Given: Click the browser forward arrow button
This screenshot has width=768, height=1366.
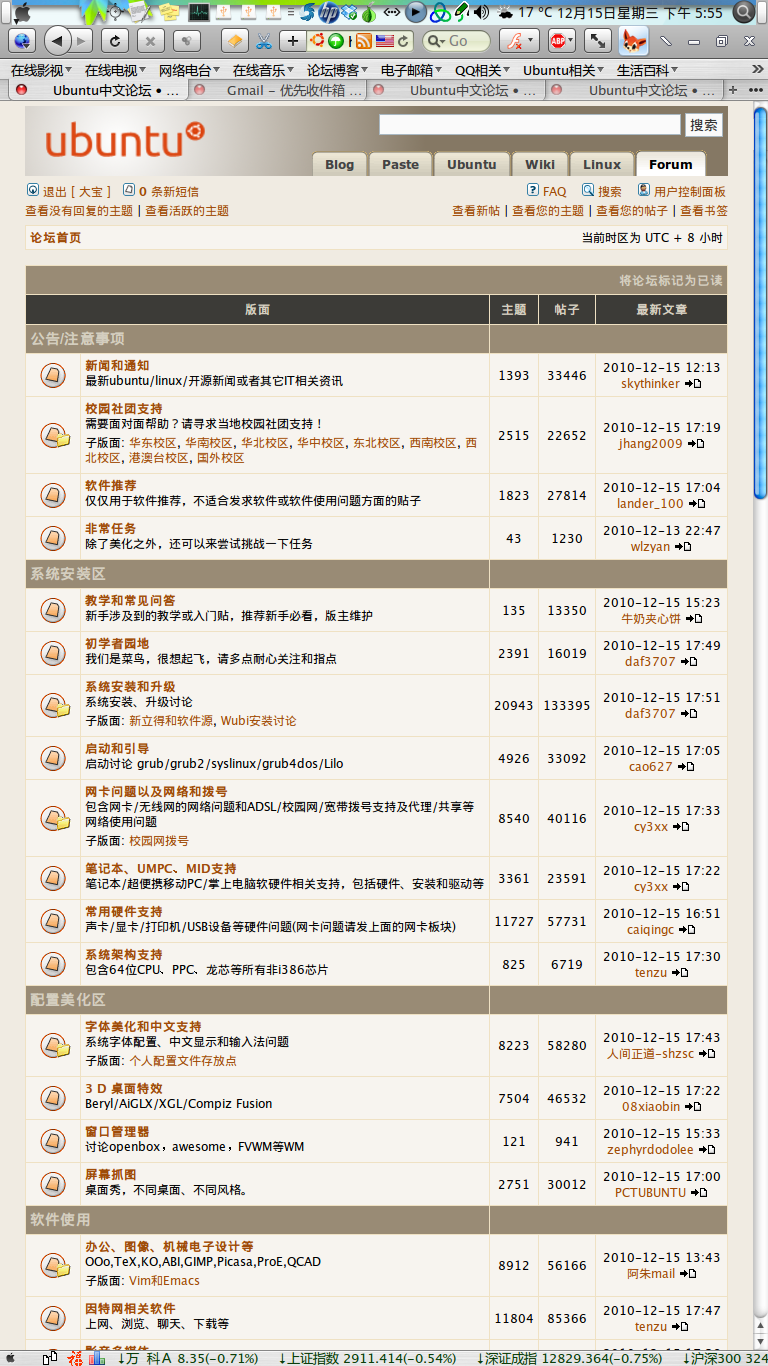Looking at the screenshot, I should click(82, 41).
